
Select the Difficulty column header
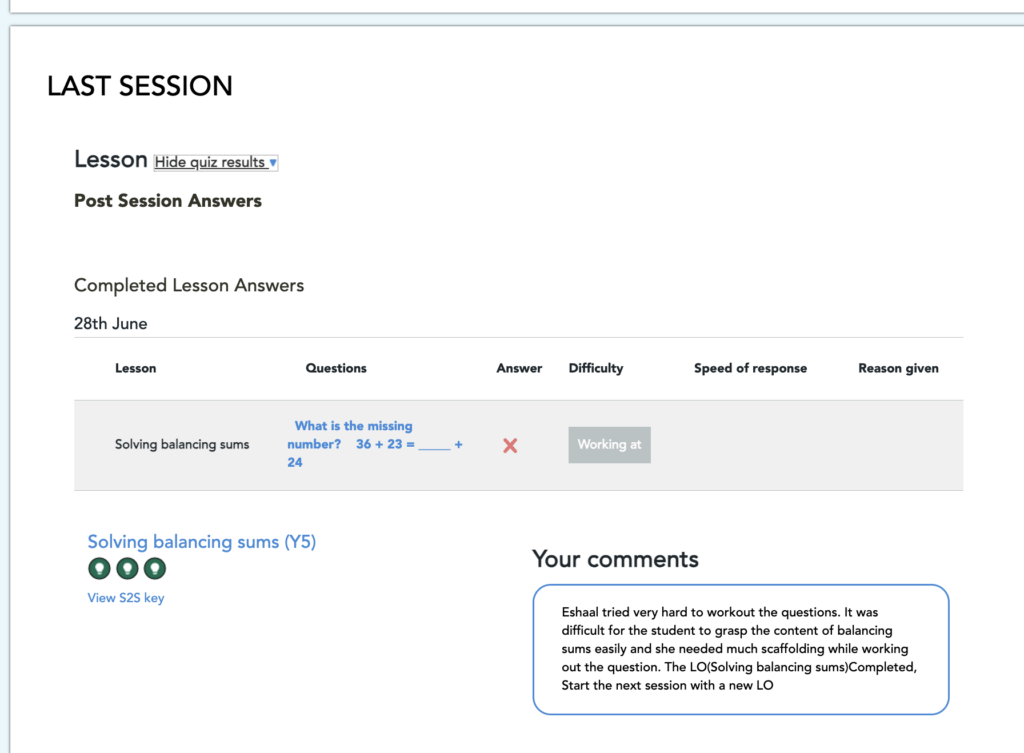[x=596, y=368]
